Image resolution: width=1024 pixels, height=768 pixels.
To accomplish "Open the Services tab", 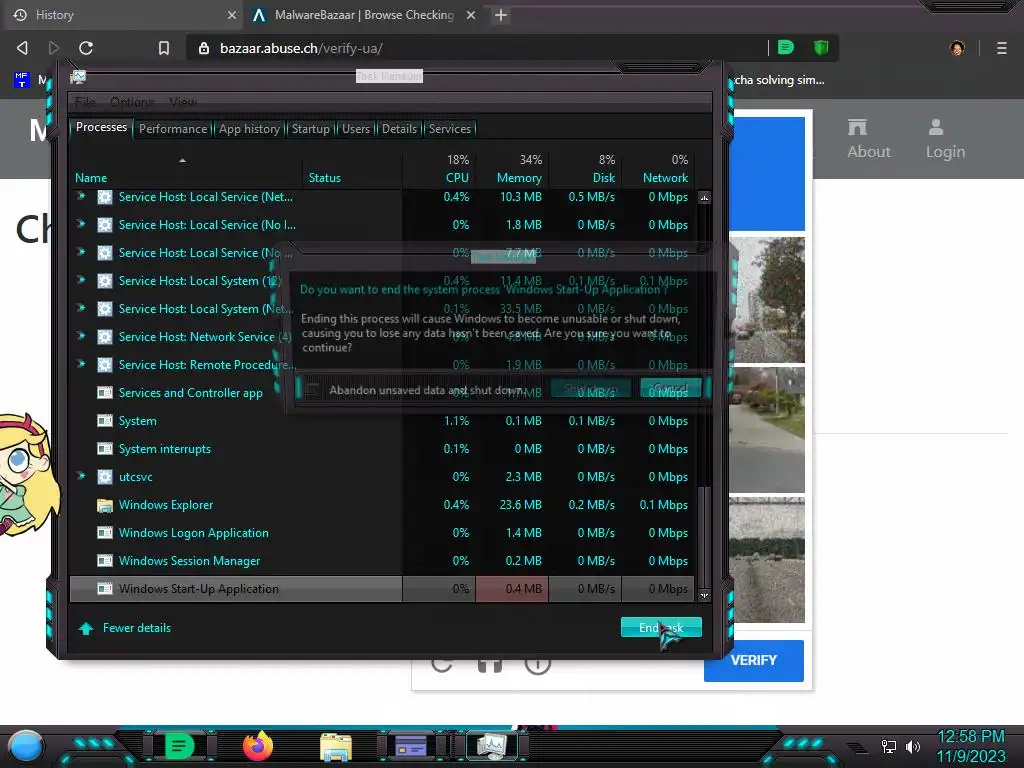I will [x=449, y=129].
